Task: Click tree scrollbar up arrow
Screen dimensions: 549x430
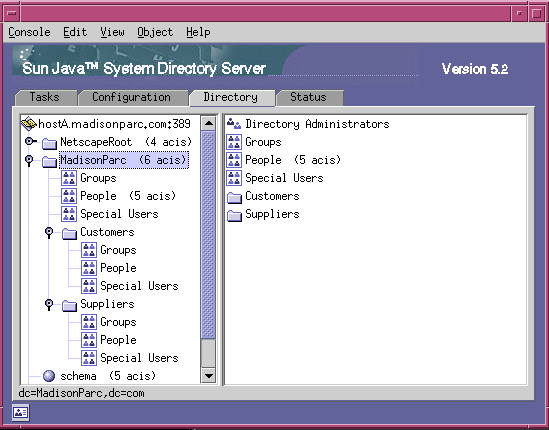Action: [x=209, y=123]
